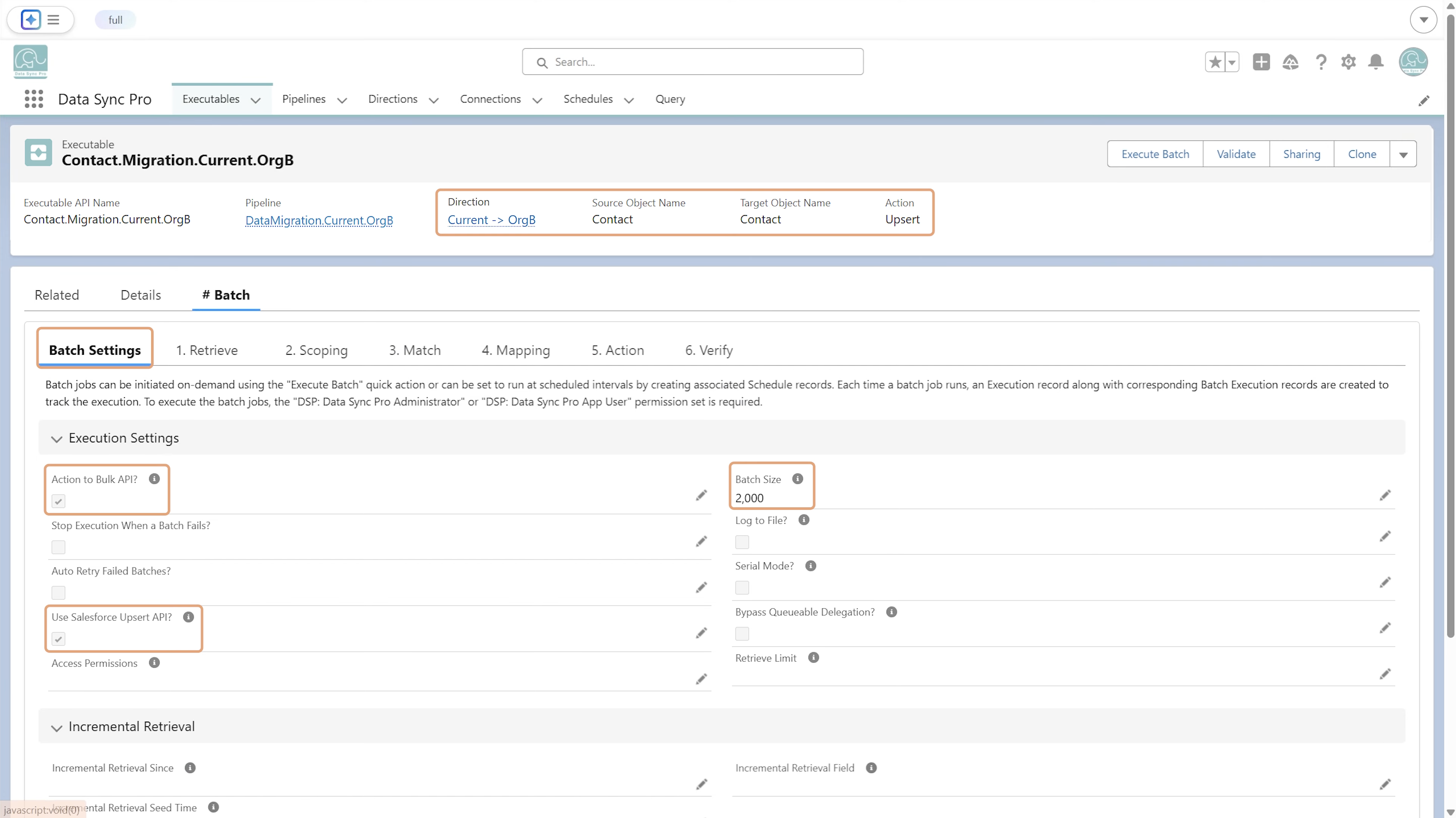1456x818 pixels.
Task: Open the Directions tab dropdown chevron
Action: coord(433,100)
